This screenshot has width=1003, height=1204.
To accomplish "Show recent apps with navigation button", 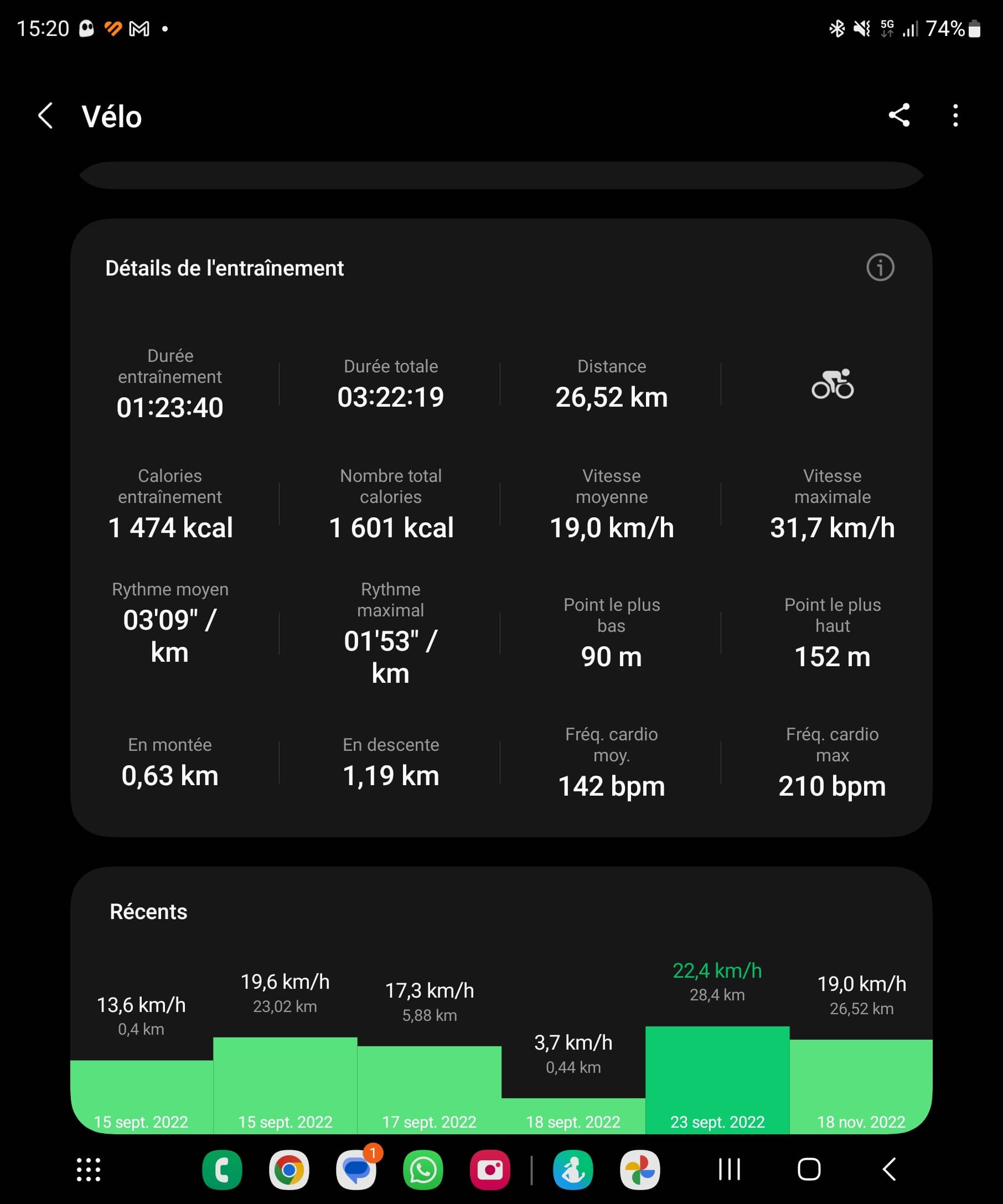I will 730,1170.
